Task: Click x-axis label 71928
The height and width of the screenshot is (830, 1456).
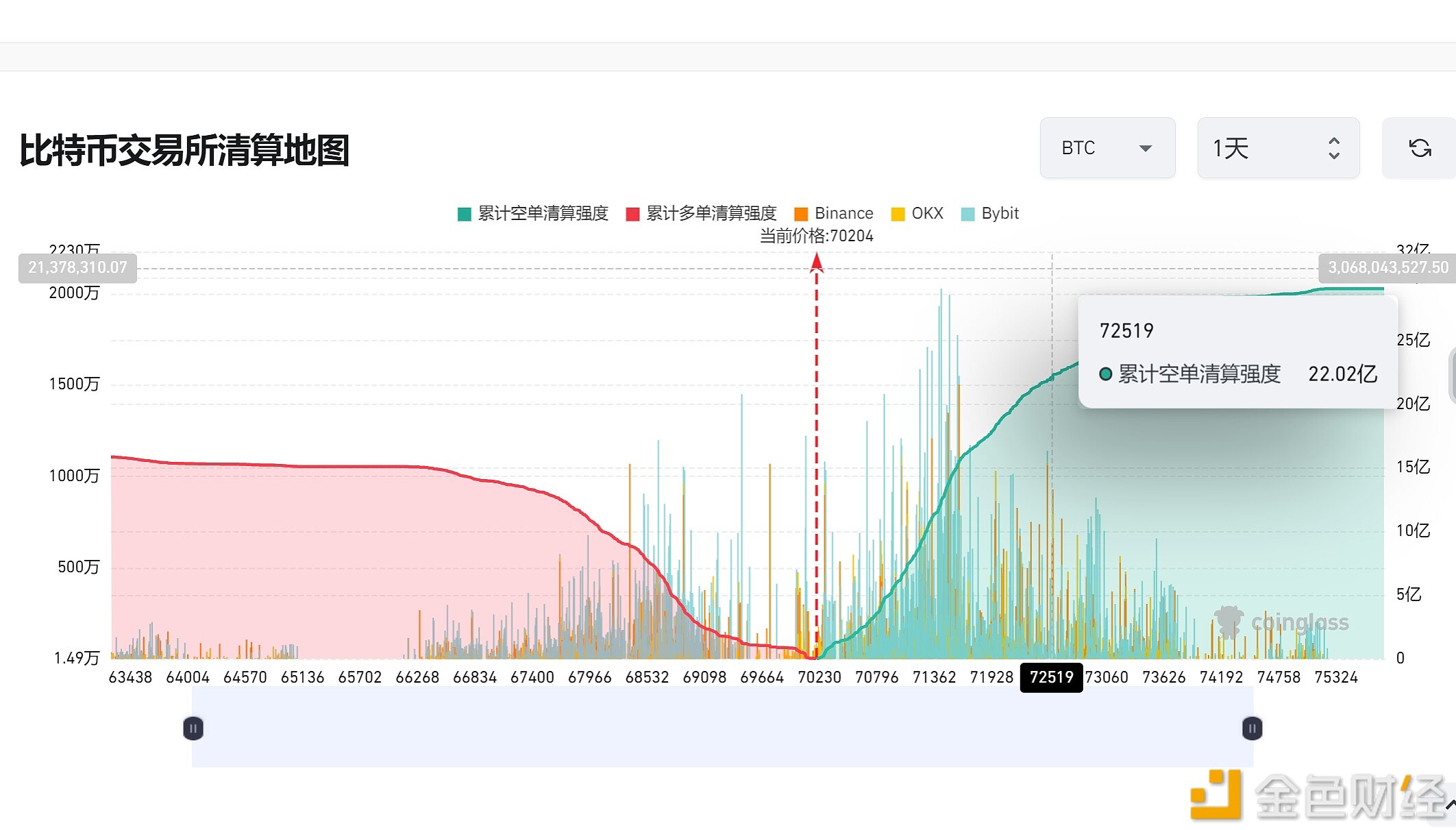Action: coord(991,677)
